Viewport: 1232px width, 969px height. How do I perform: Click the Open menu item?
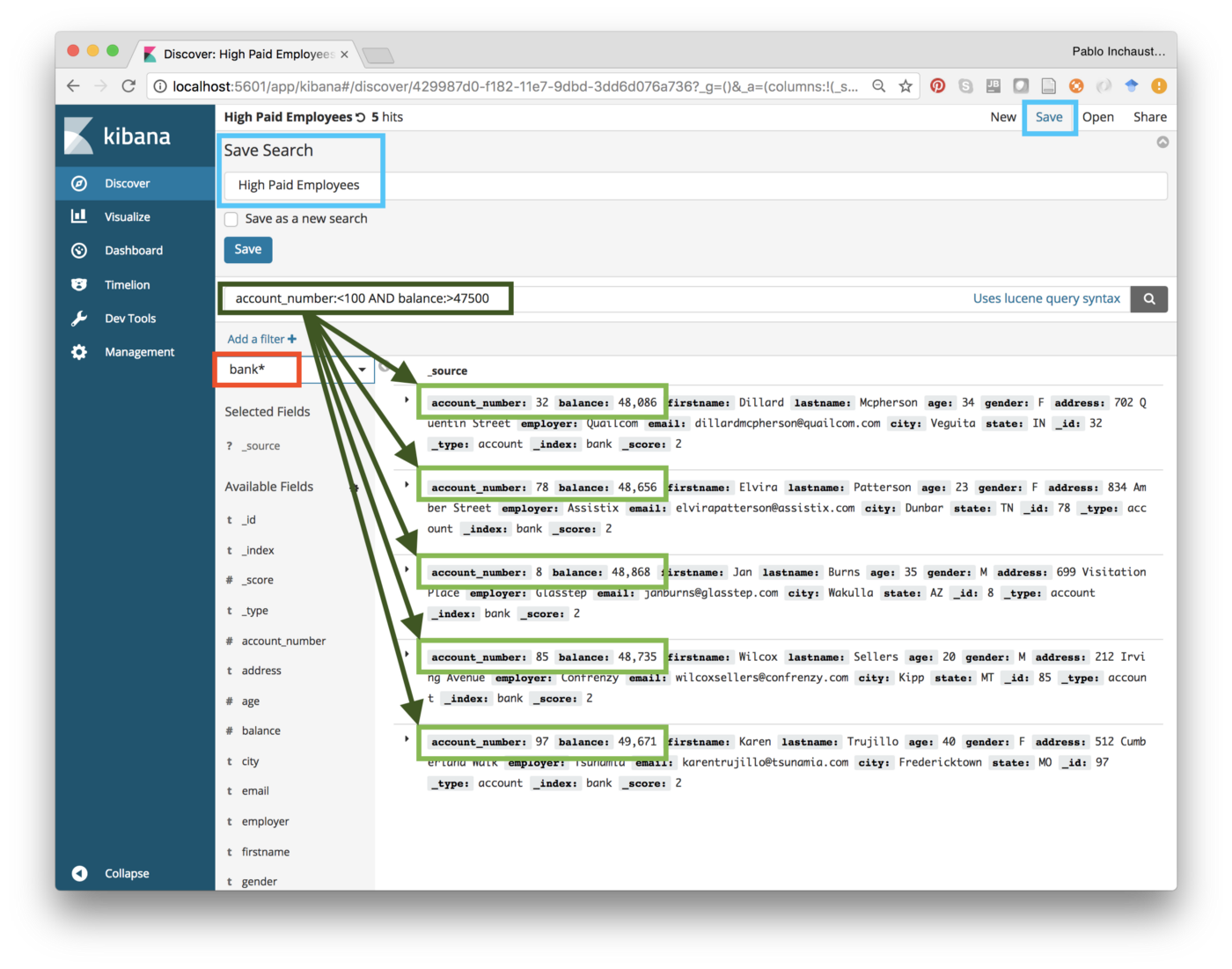pos(1098,117)
